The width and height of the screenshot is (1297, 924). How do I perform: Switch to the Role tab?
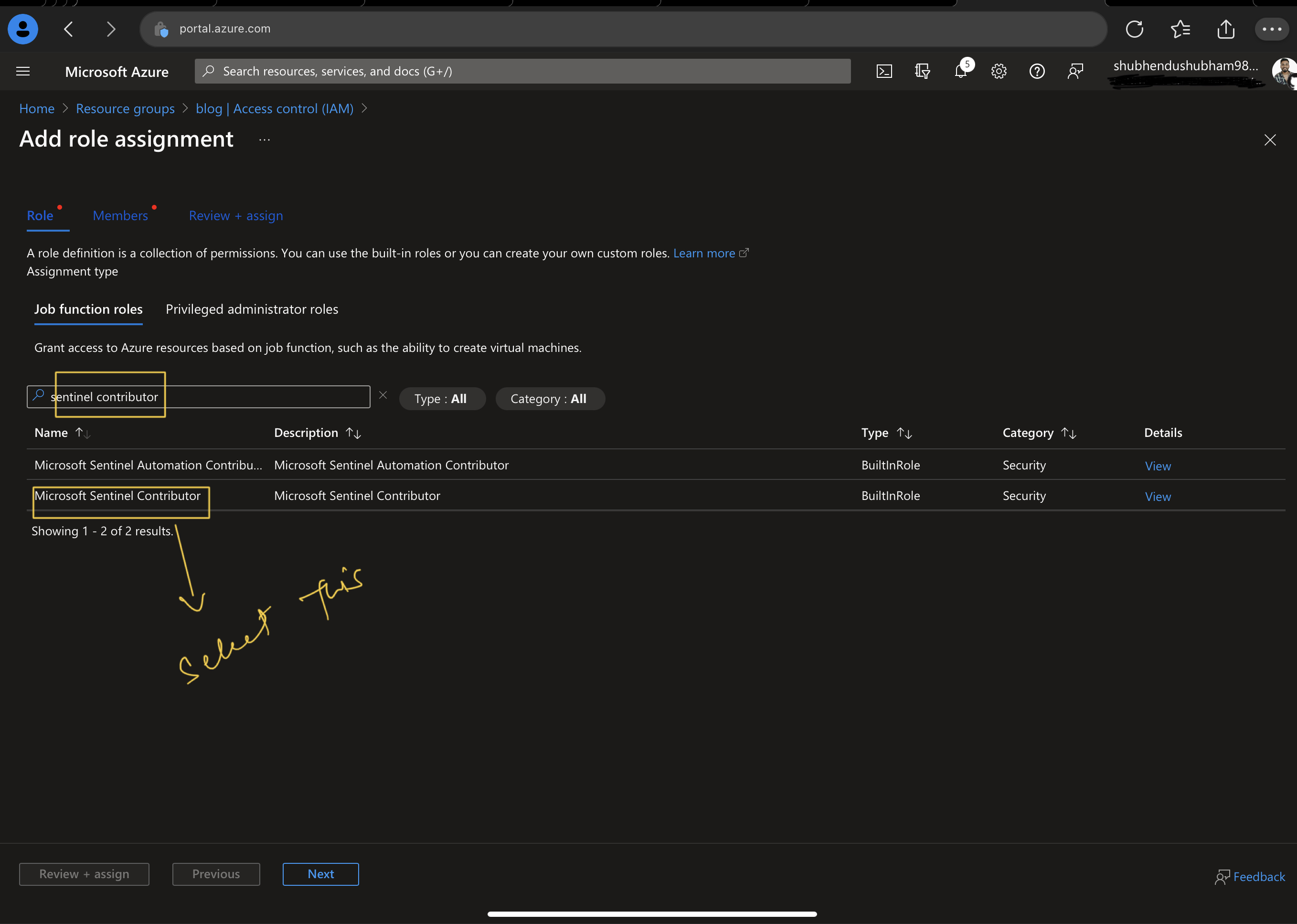tap(41, 216)
